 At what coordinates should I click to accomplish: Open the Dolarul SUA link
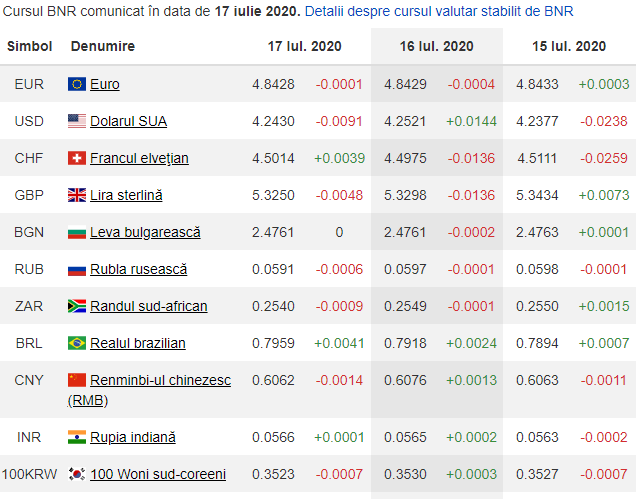click(x=128, y=121)
